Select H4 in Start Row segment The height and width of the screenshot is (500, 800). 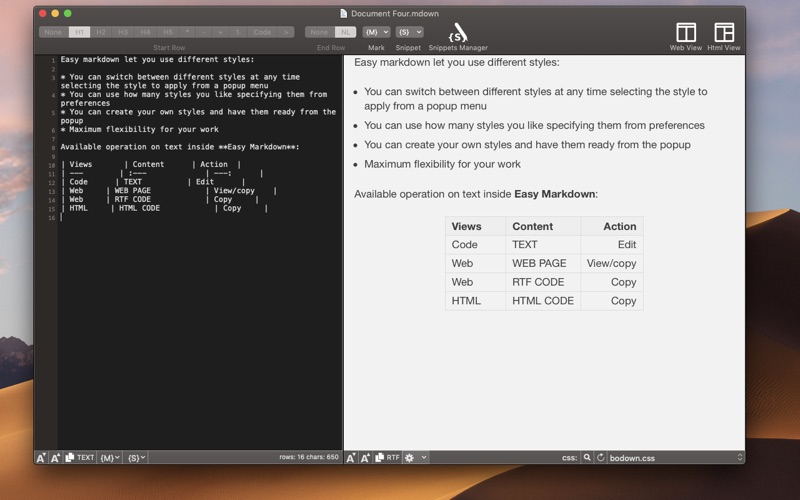[x=145, y=32]
